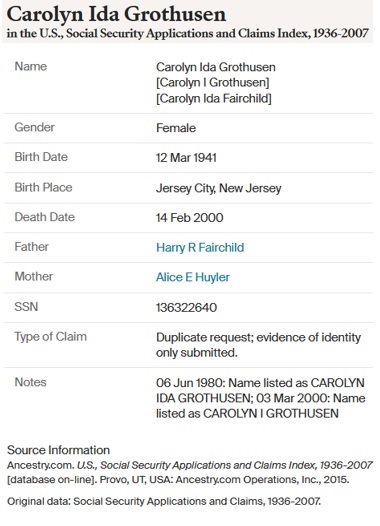Click the alternate name Carolyn I Grothusen
Screen dimensions: 380x526
pos(213,83)
